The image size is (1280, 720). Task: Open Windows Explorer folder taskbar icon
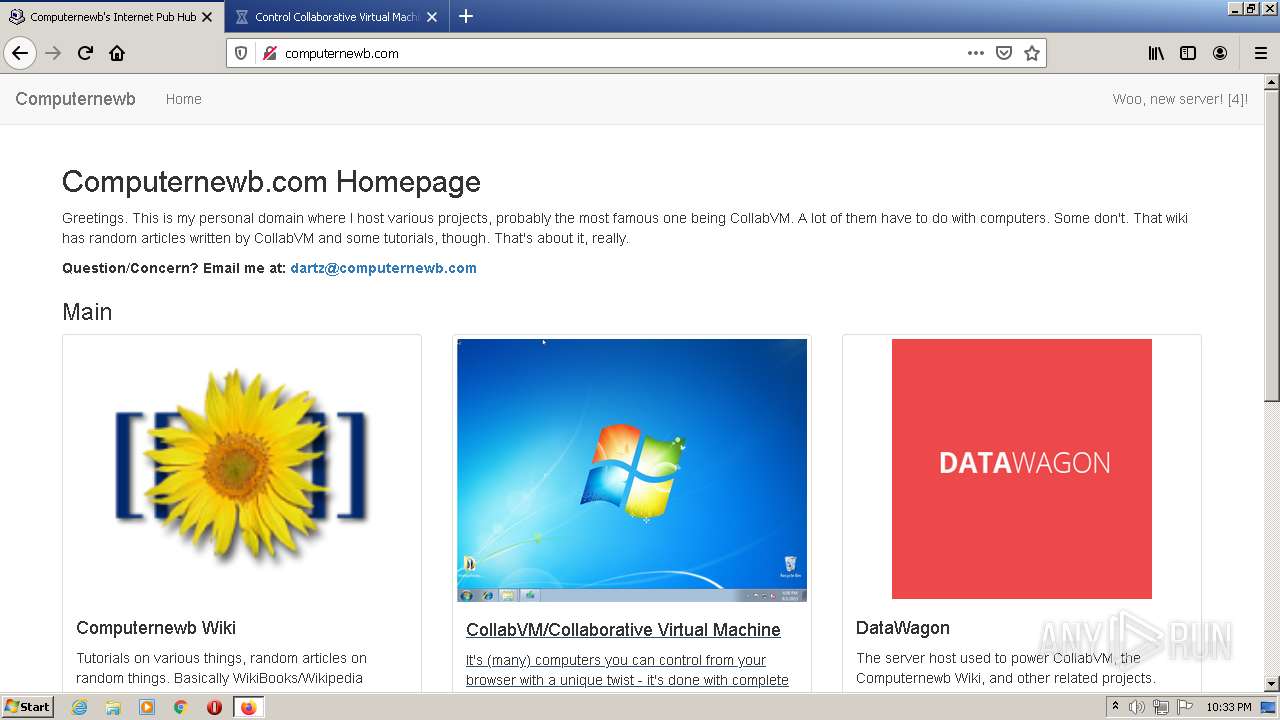113,707
